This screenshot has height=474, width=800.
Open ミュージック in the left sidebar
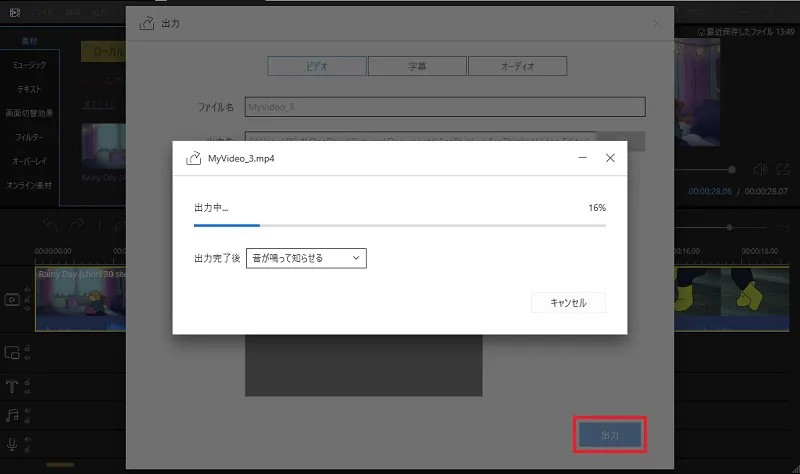[29, 65]
